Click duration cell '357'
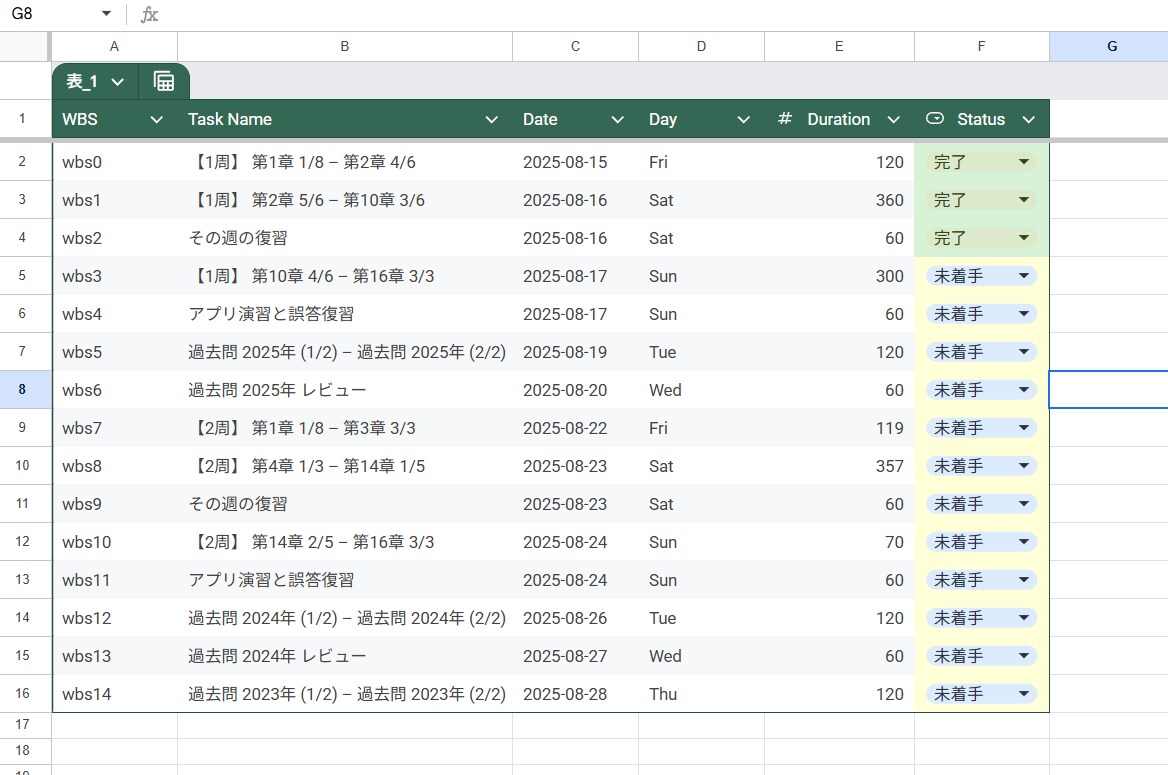Viewport: 1168px width, 775px height. point(839,466)
